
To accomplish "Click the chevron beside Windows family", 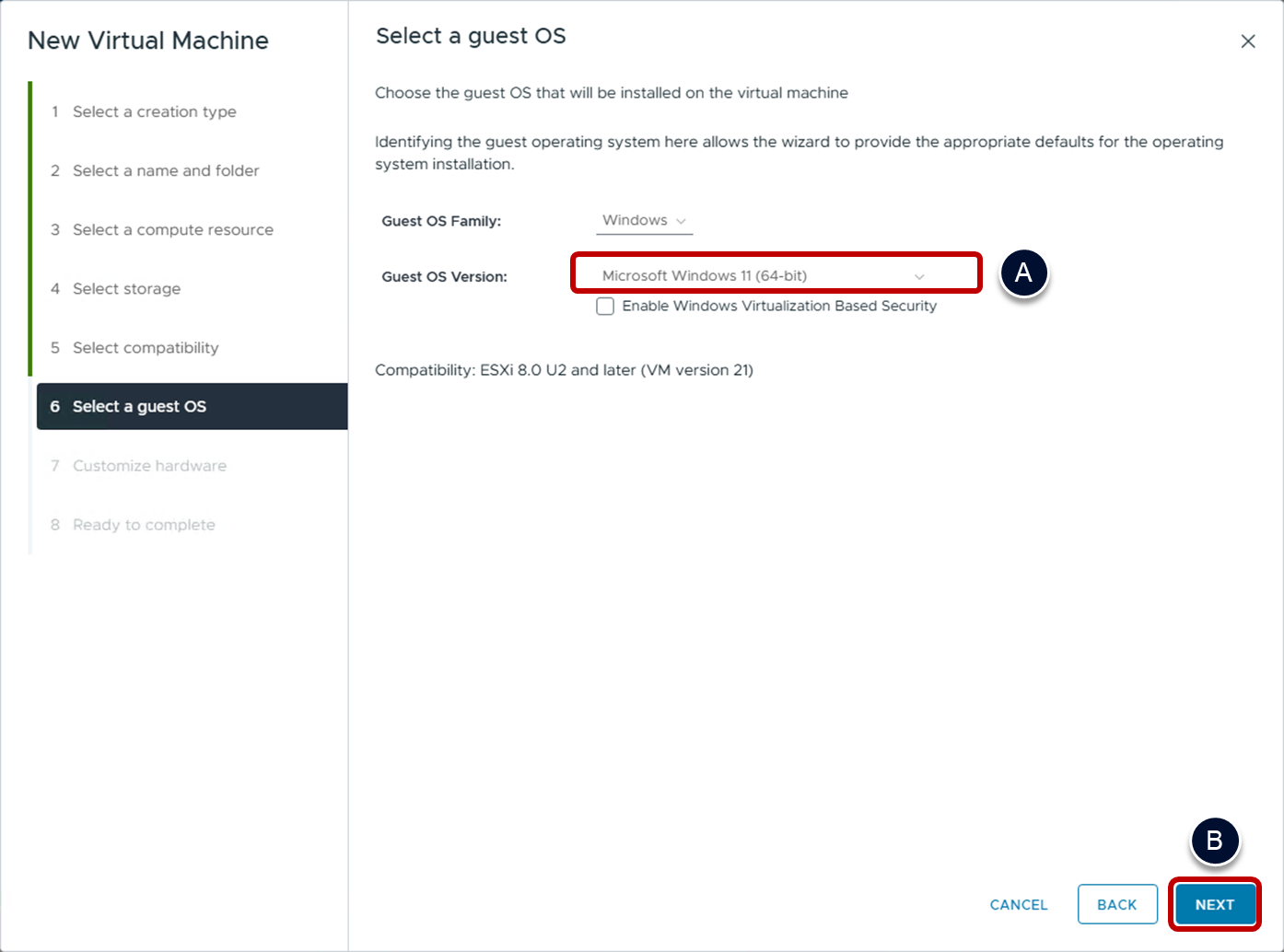I will 682,221.
